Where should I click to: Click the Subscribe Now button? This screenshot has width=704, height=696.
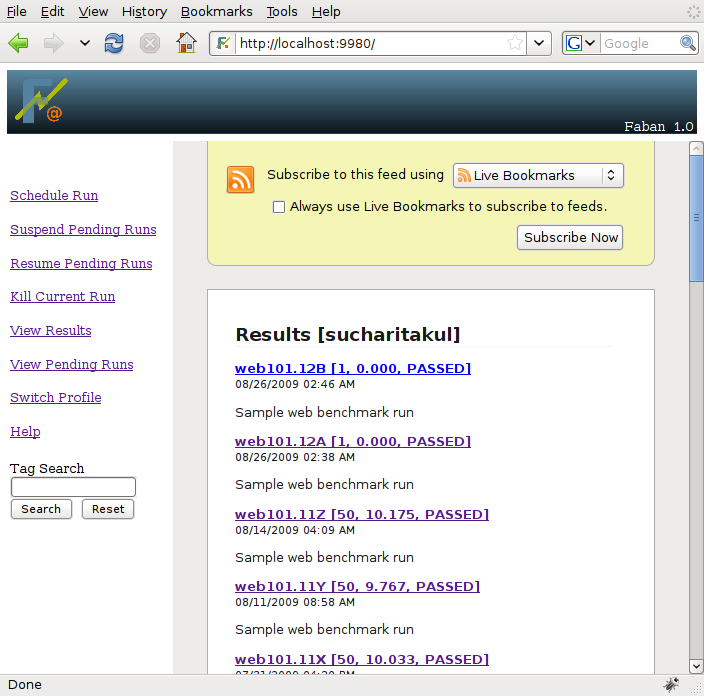(570, 238)
